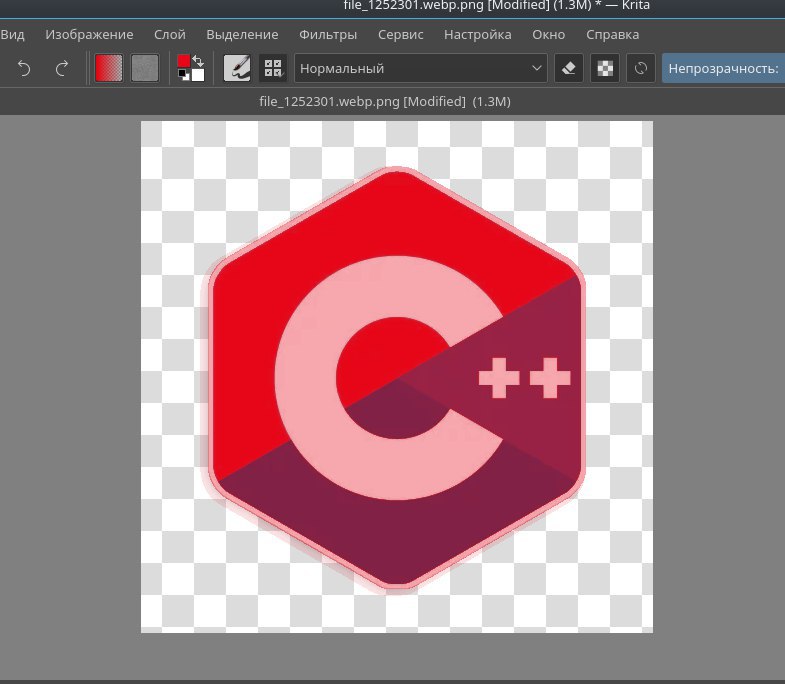This screenshot has height=684, width=785.
Task: Open the Вид menu
Action: [12, 35]
